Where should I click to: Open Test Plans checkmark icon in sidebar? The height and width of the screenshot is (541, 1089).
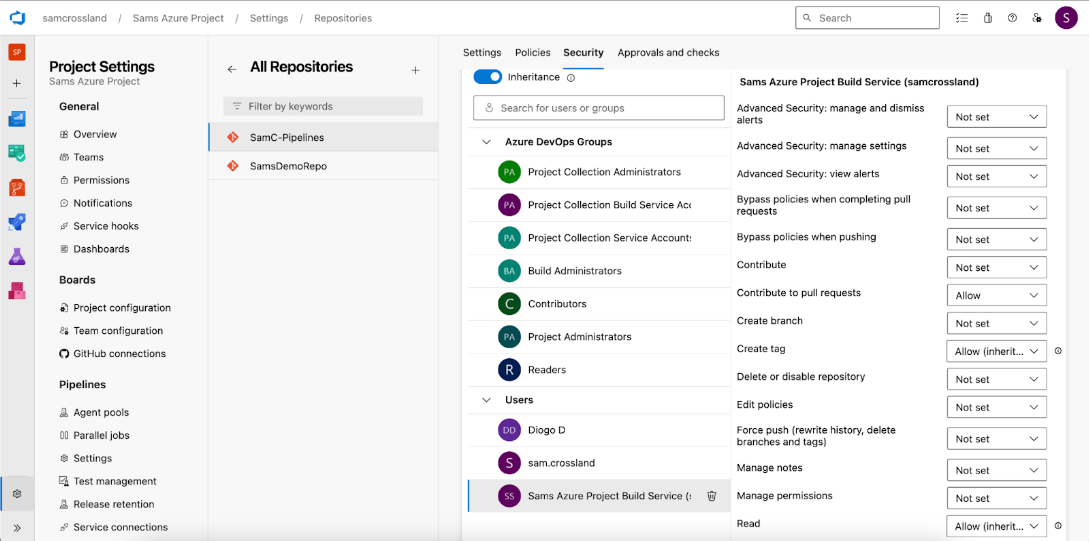17,153
